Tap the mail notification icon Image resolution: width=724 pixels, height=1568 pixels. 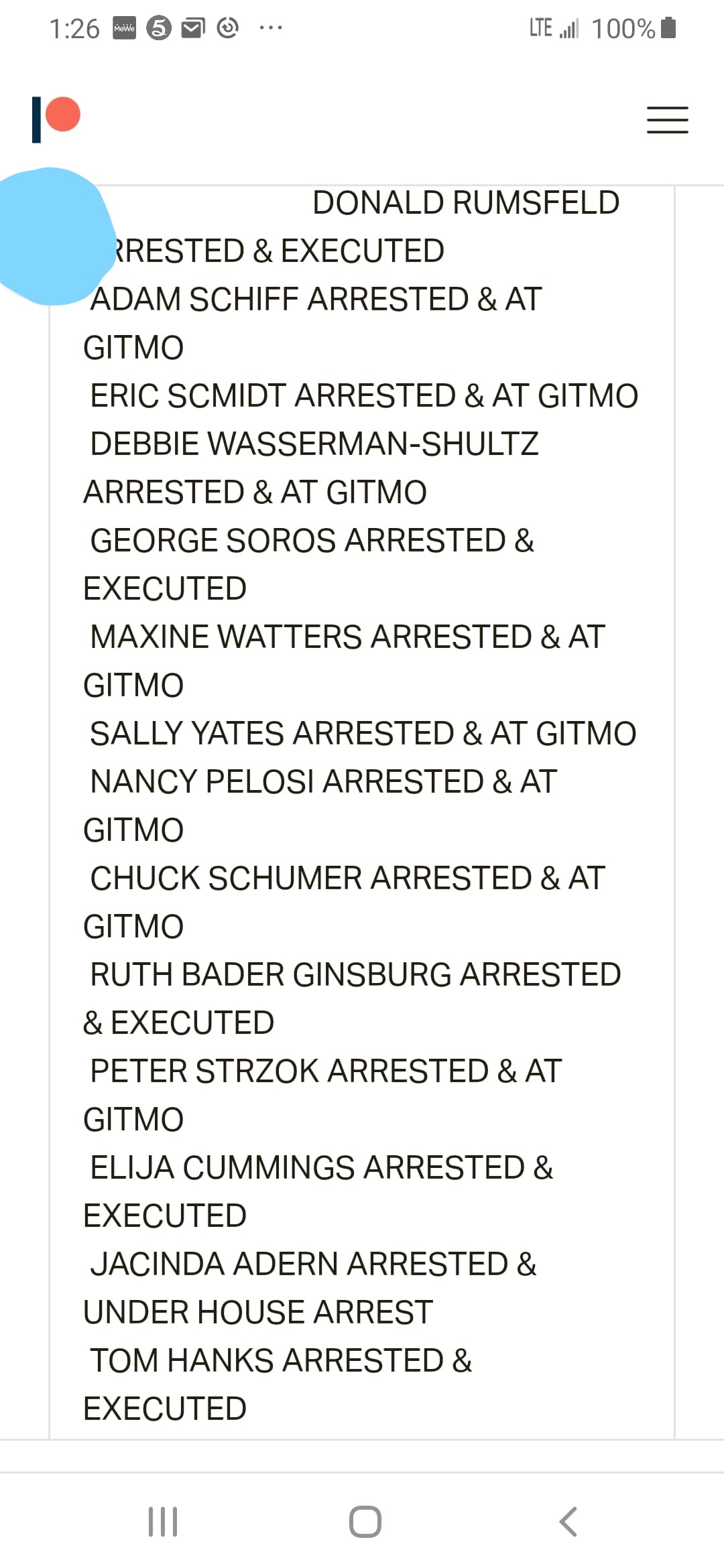click(193, 28)
